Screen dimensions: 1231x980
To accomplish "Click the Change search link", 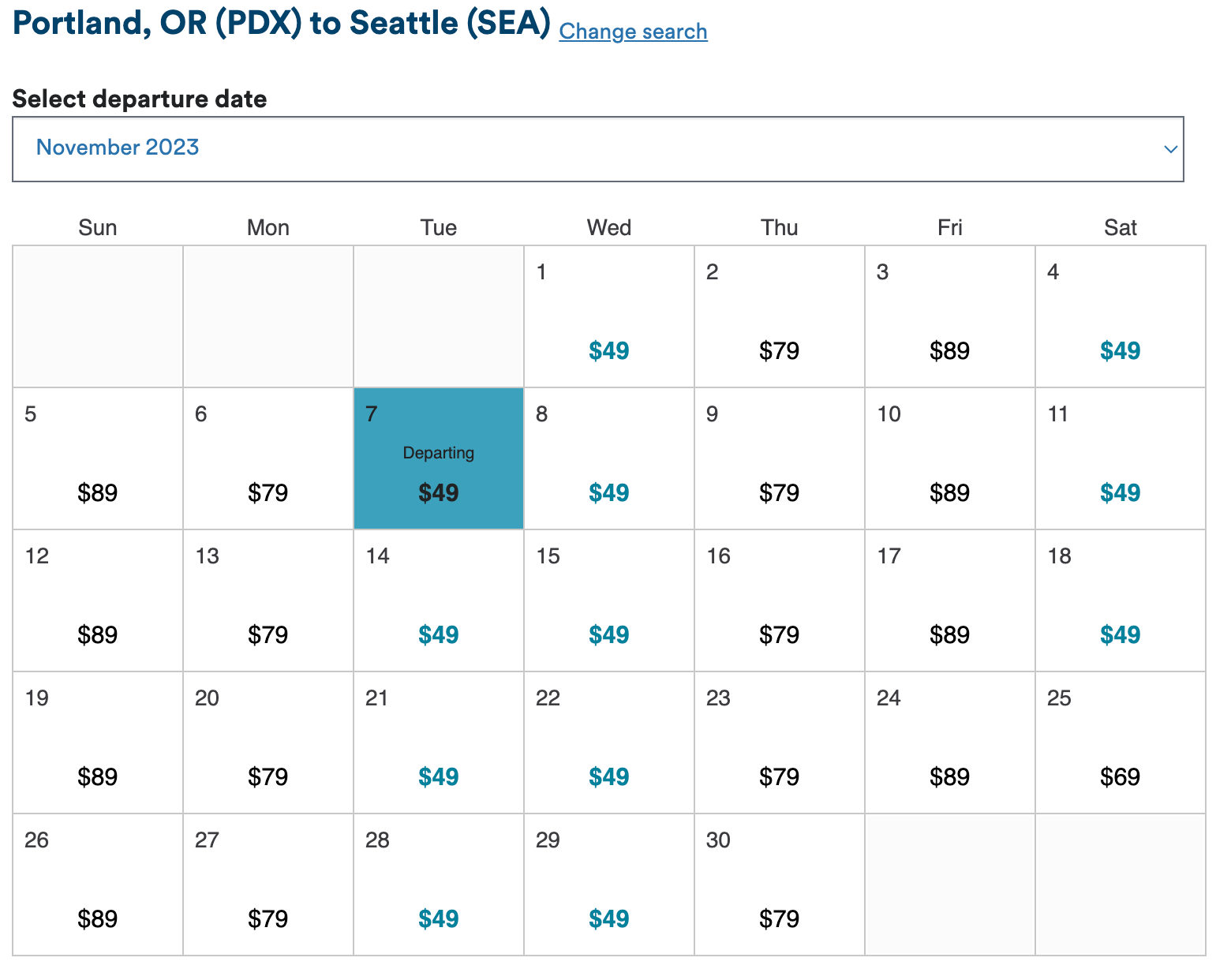I will tap(633, 32).
